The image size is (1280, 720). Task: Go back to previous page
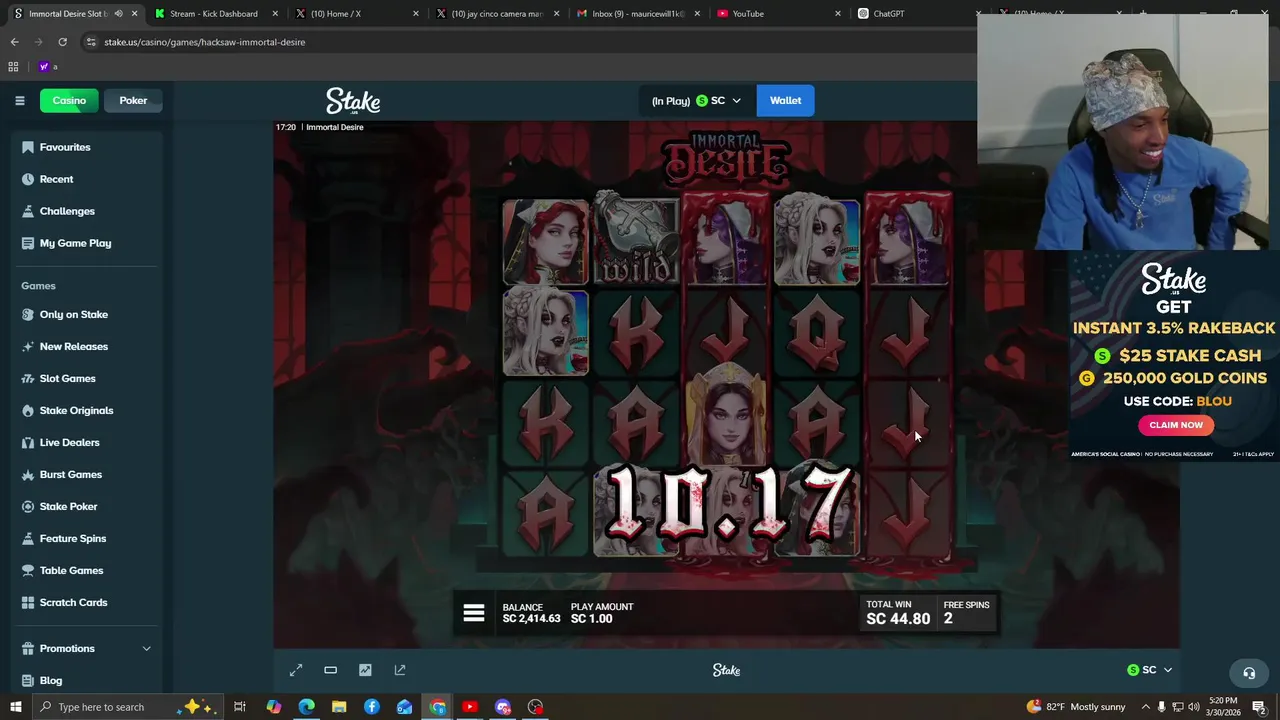pos(14,42)
